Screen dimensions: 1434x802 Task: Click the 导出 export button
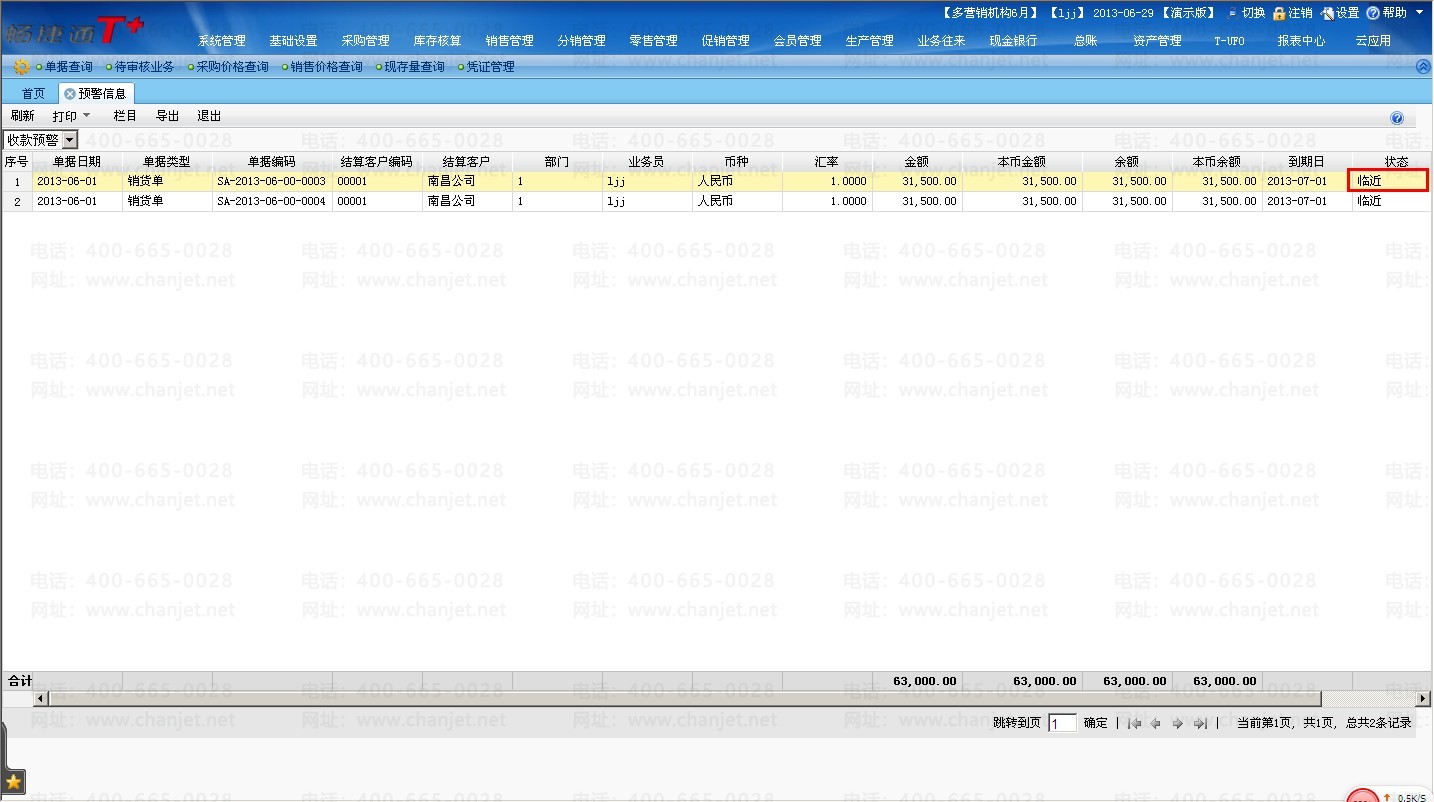click(x=167, y=116)
